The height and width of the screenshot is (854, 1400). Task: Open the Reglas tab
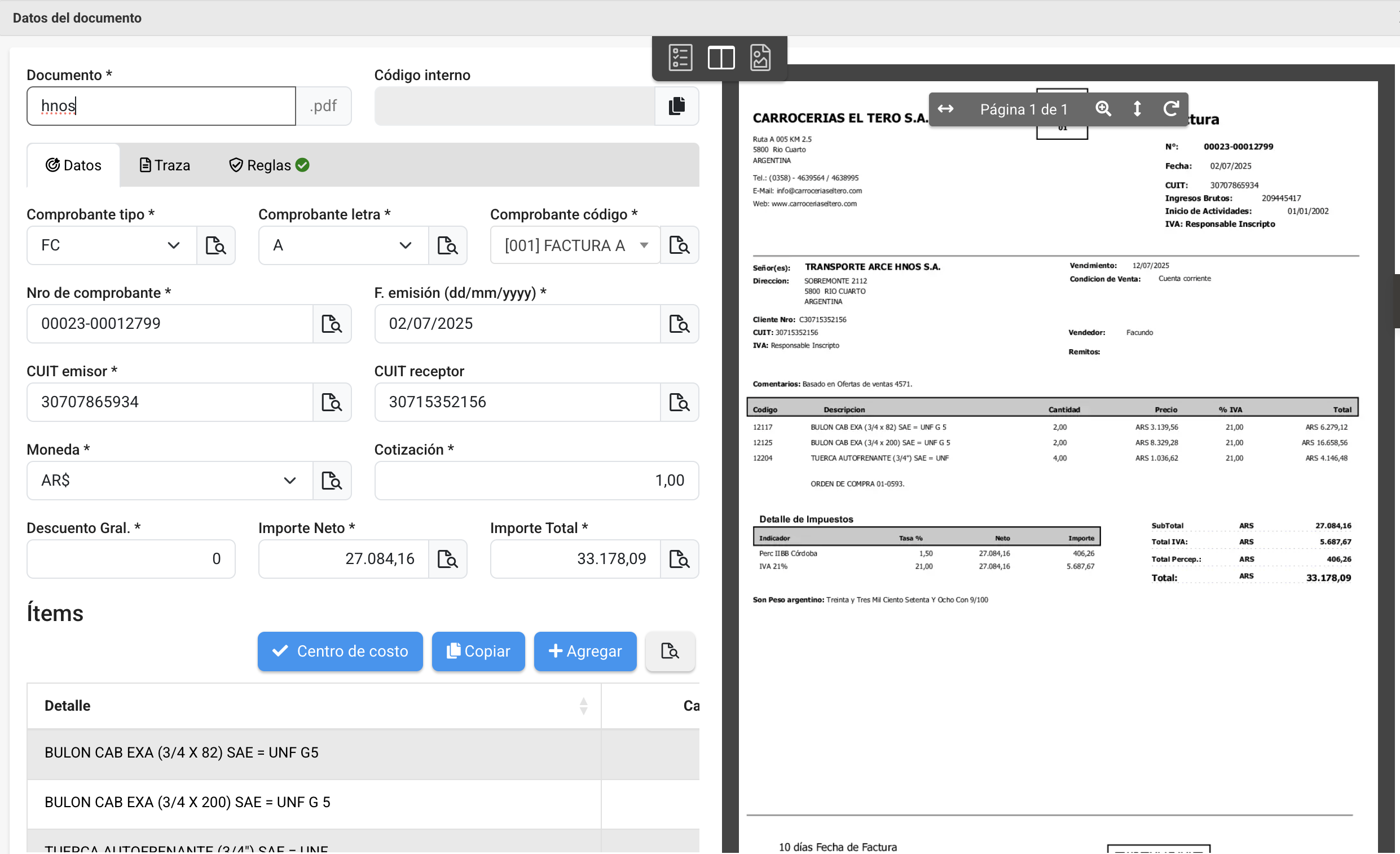[x=268, y=165]
